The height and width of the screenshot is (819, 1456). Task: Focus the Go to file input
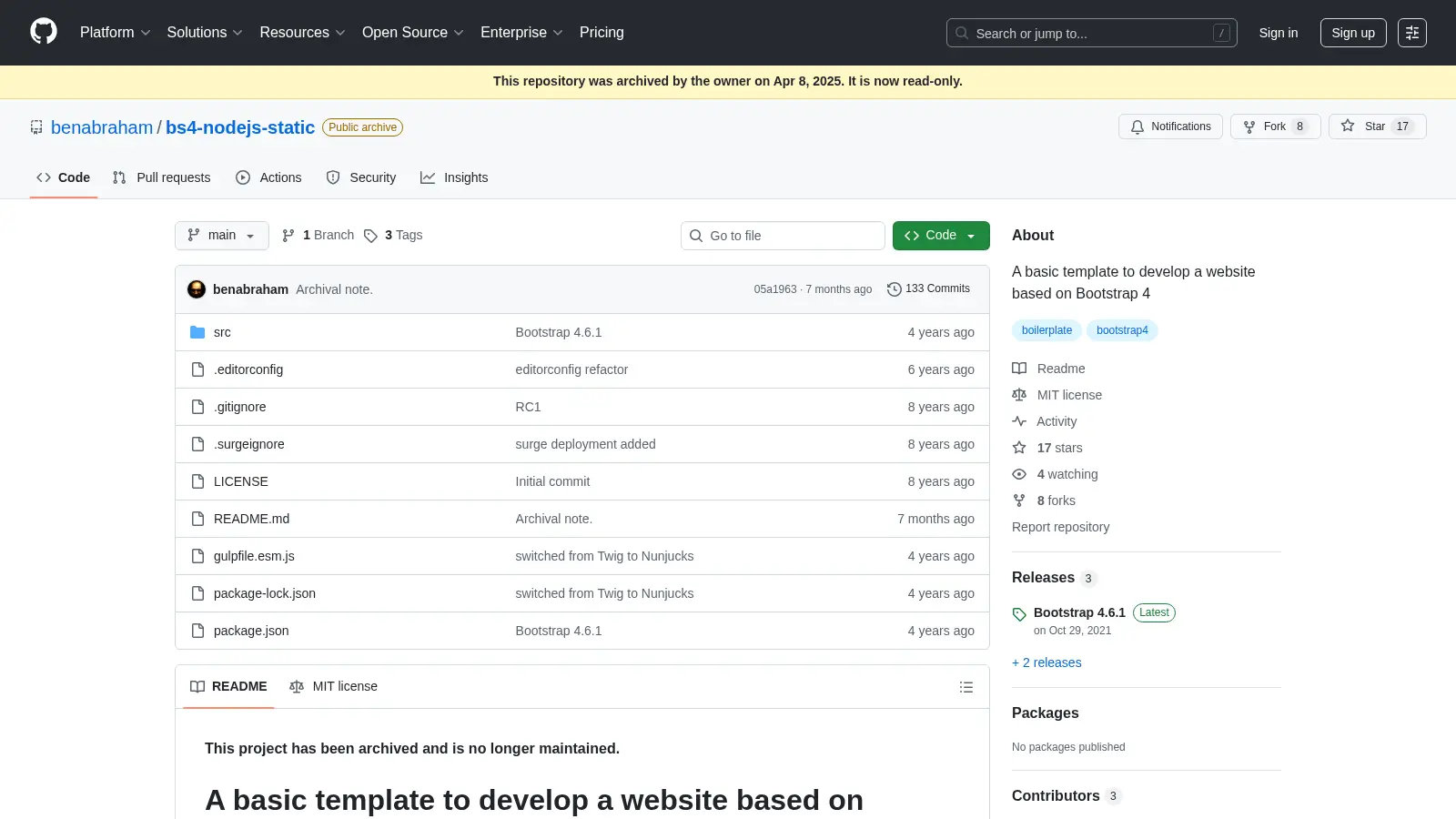tap(783, 236)
